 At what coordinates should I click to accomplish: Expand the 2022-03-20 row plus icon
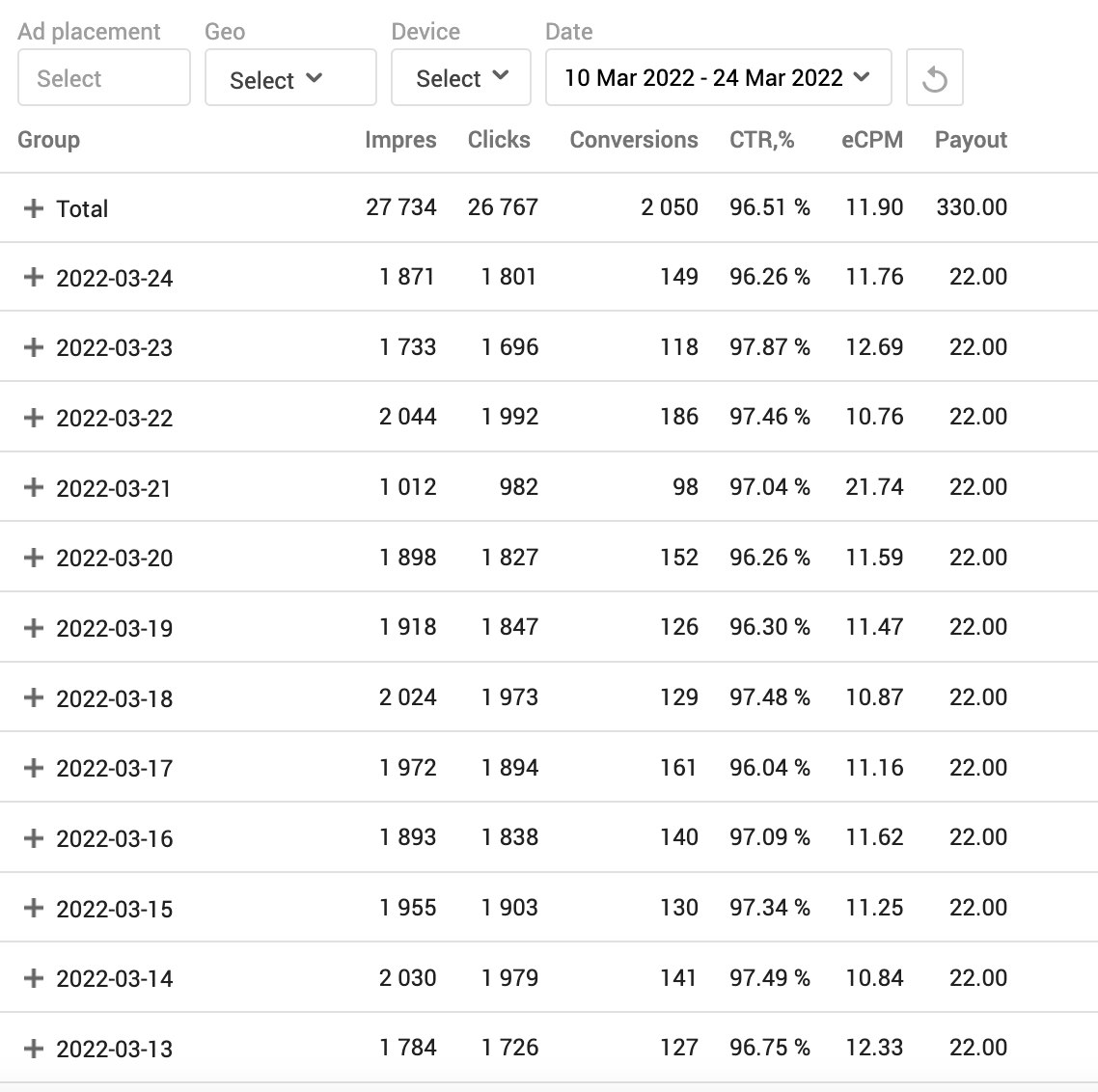click(x=34, y=558)
